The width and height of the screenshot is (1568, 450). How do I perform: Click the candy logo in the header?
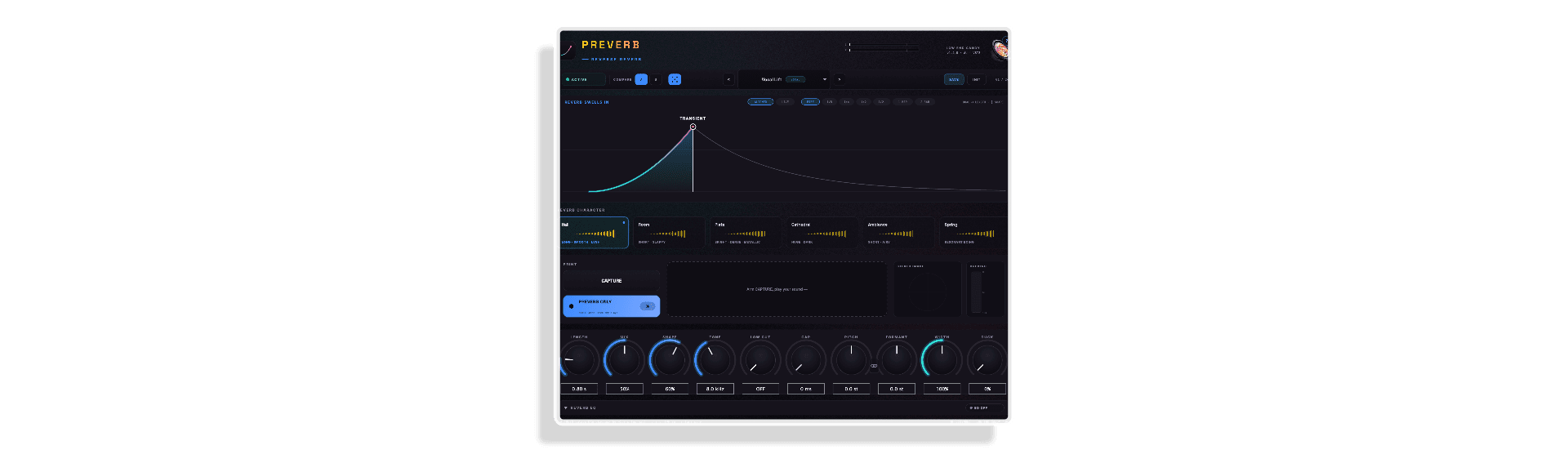tap(1000, 49)
